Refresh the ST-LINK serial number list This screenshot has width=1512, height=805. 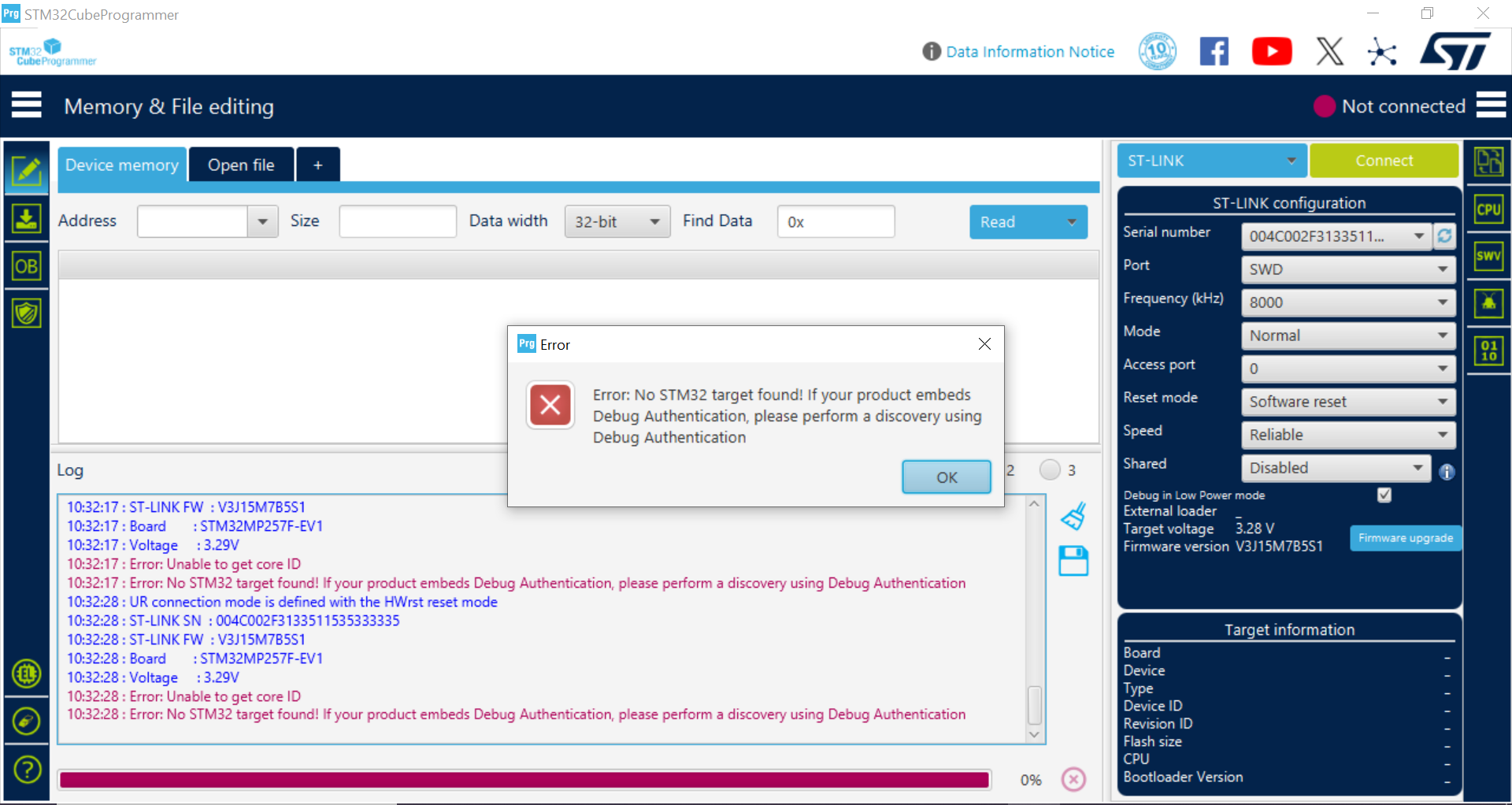pyautogui.click(x=1445, y=236)
